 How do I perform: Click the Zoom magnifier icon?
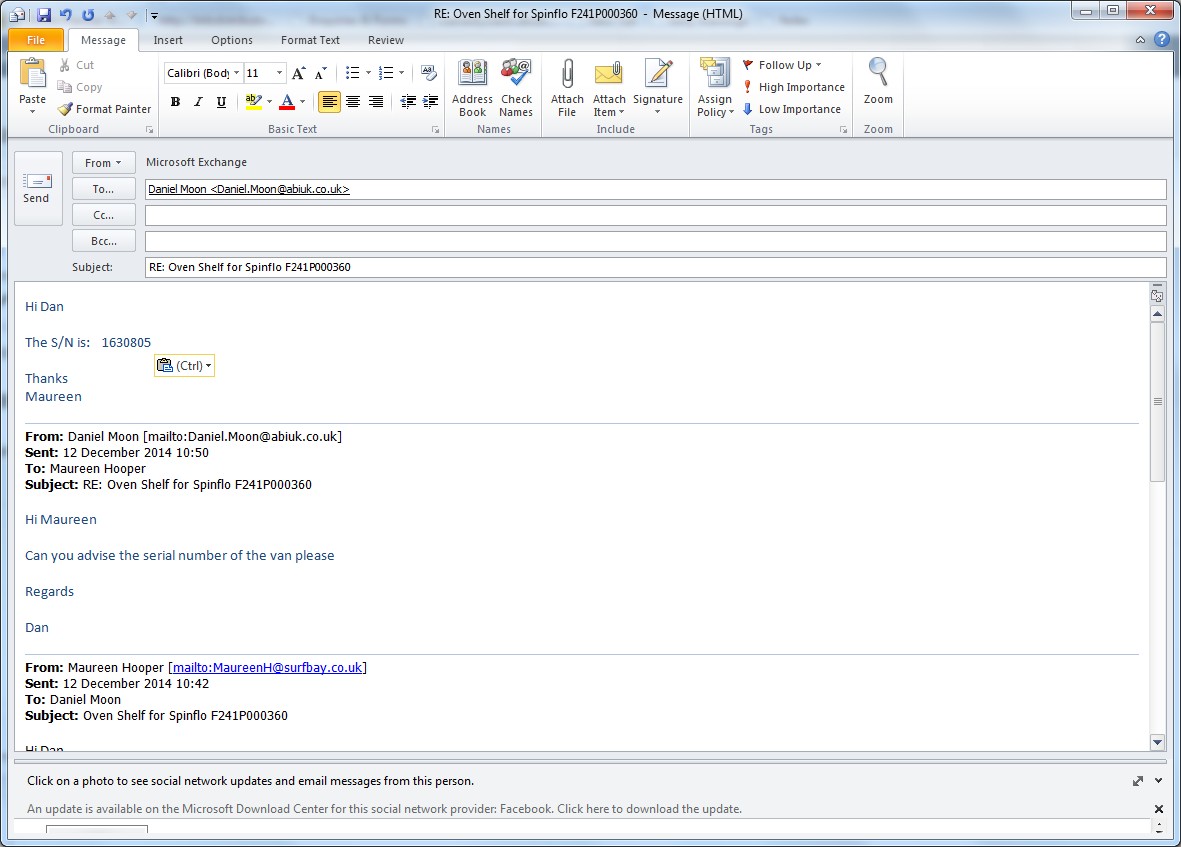pyautogui.click(x=878, y=74)
